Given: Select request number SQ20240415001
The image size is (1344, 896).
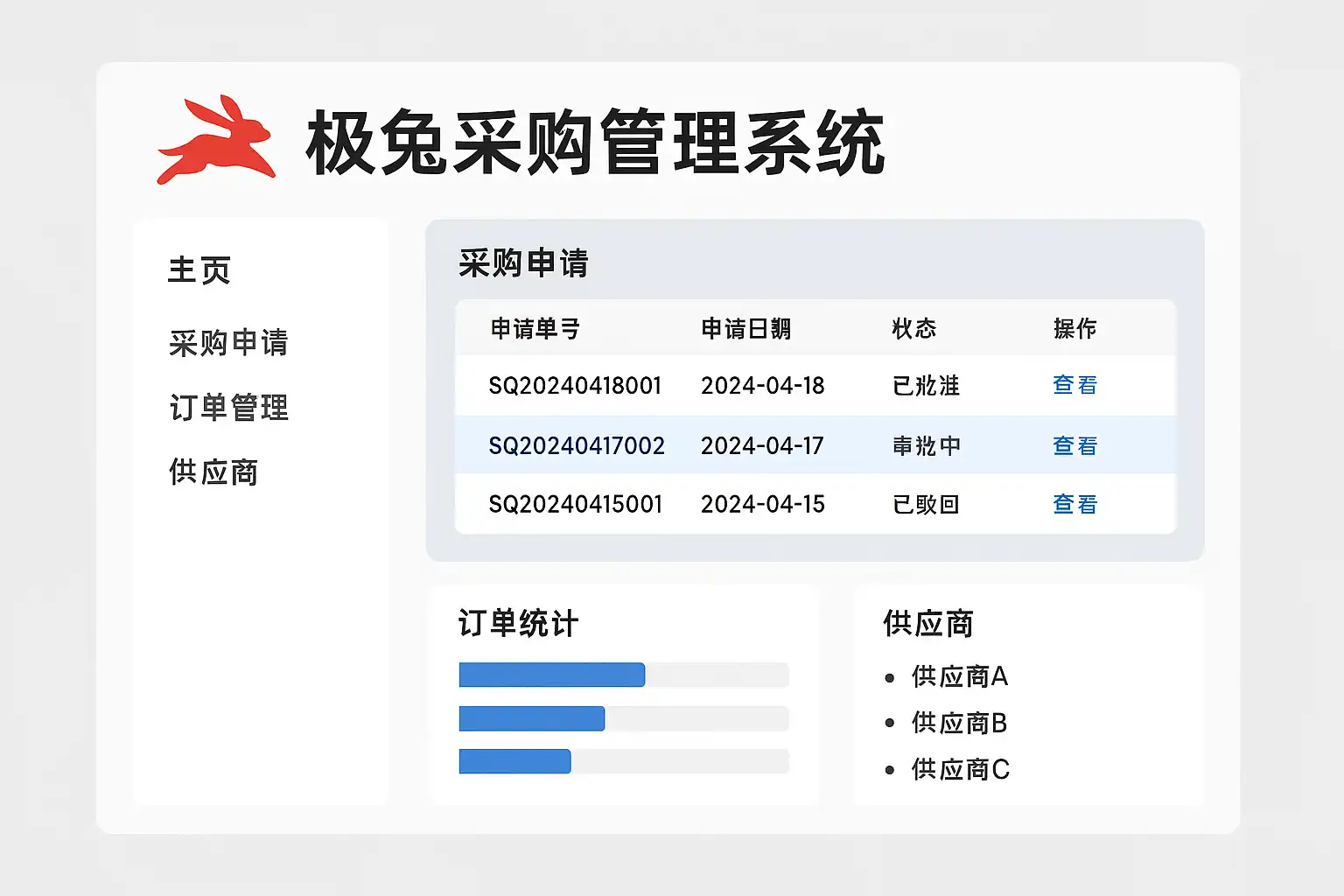Looking at the screenshot, I should [575, 504].
